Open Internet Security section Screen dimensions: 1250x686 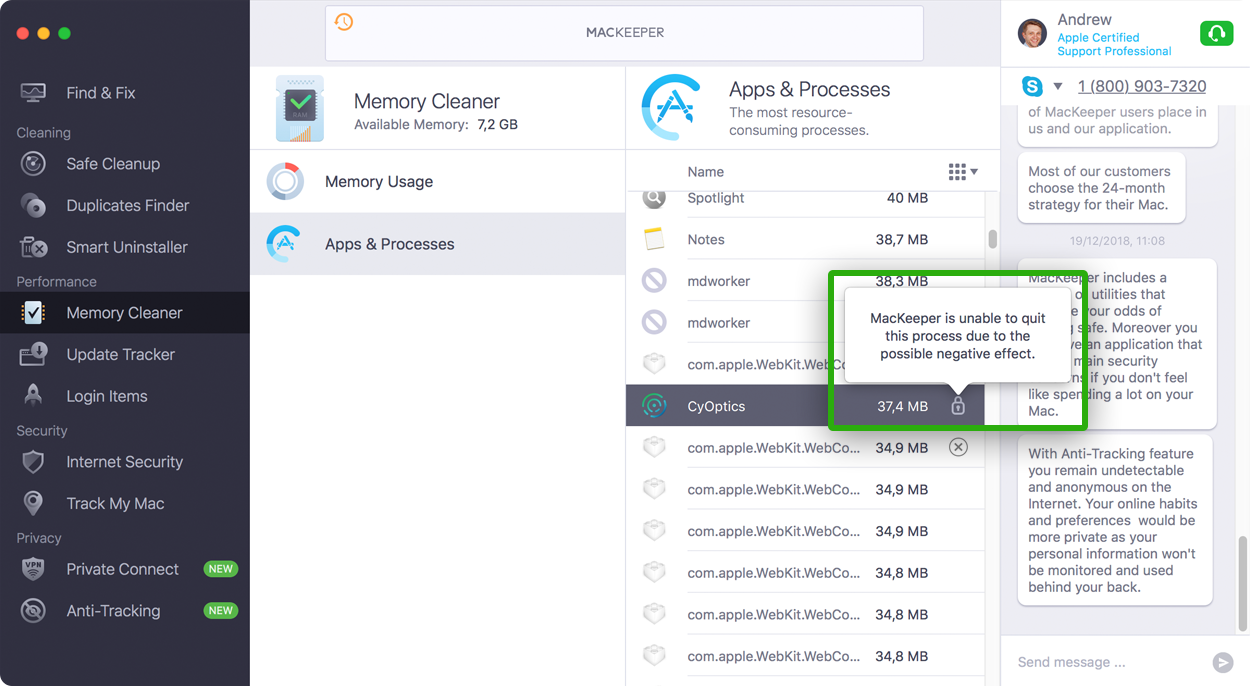pyautogui.click(x=124, y=462)
